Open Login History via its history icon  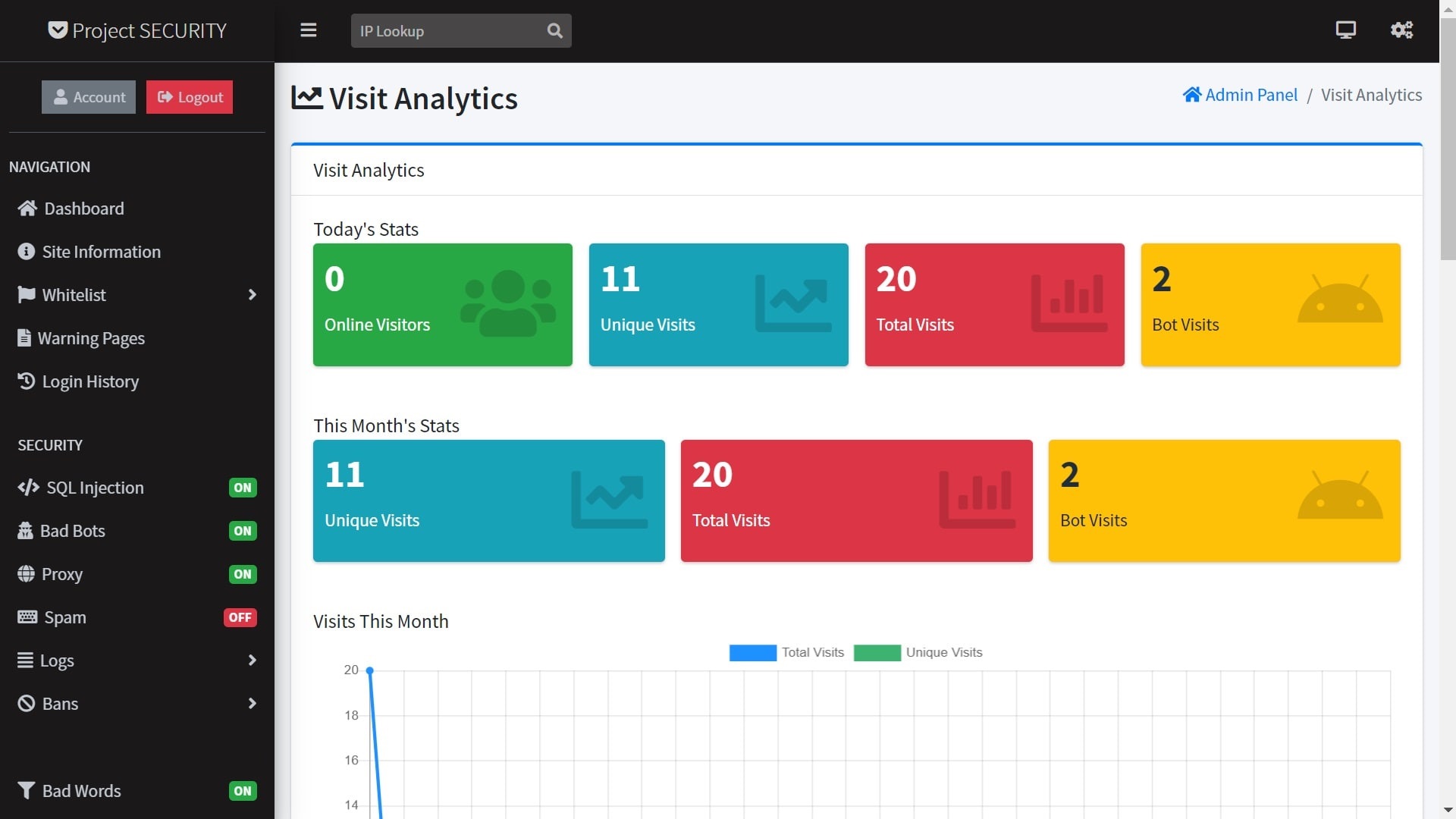[x=25, y=381]
